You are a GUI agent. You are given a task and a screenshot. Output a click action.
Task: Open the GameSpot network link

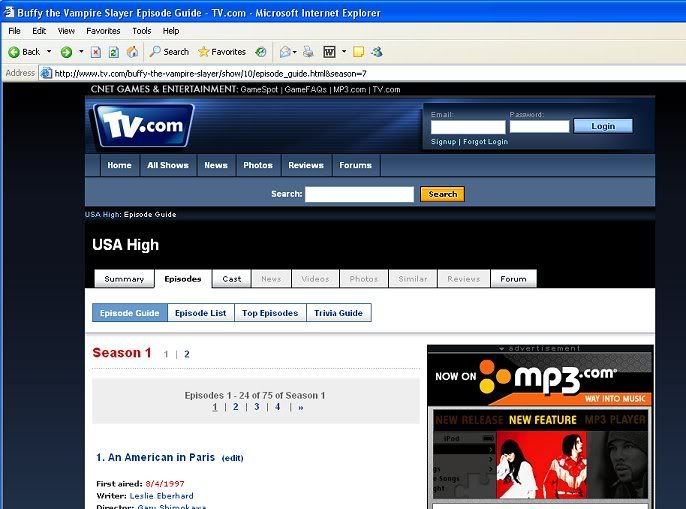pos(259,90)
